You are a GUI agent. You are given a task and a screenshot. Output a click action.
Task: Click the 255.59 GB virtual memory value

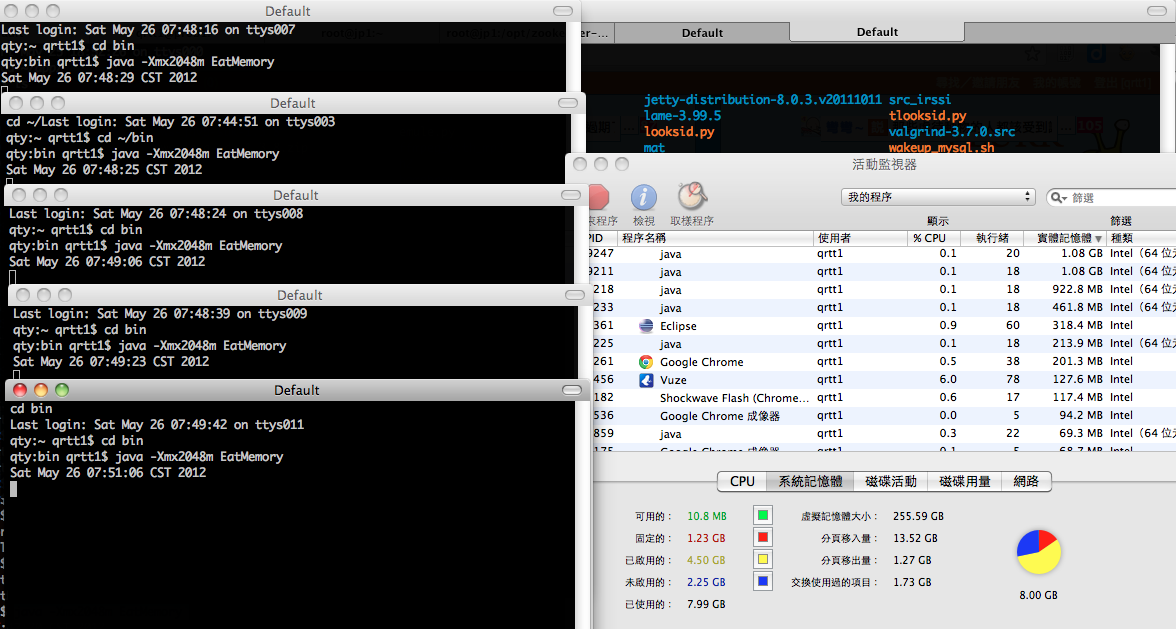tap(918, 516)
